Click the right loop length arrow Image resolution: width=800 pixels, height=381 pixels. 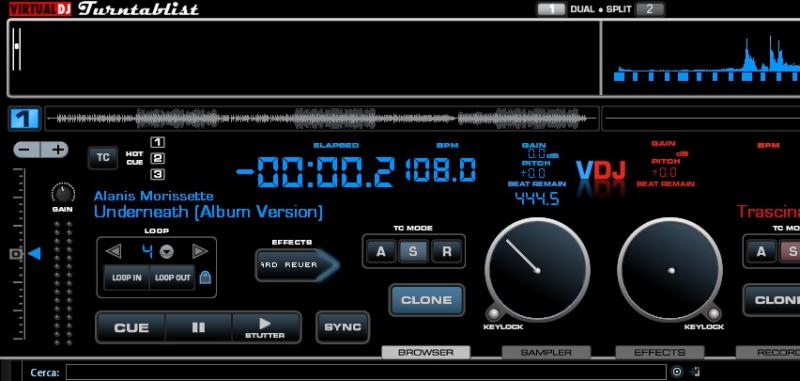(200, 251)
